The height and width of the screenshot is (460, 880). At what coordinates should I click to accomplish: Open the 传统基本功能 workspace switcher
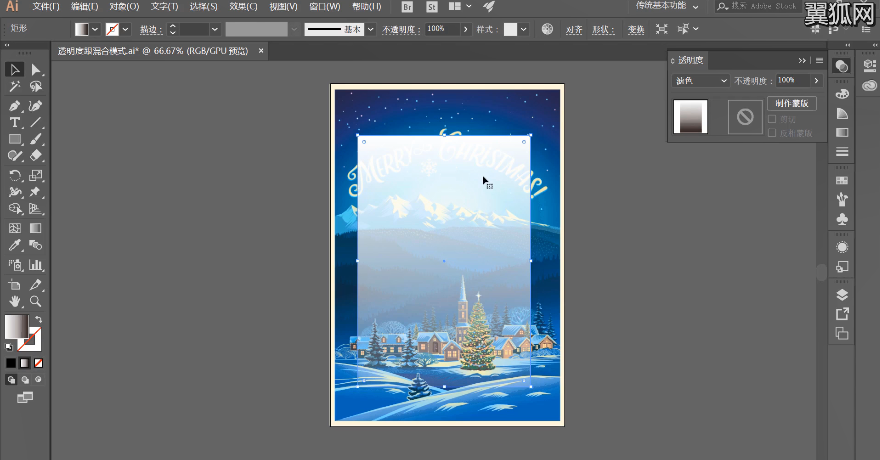667,6
